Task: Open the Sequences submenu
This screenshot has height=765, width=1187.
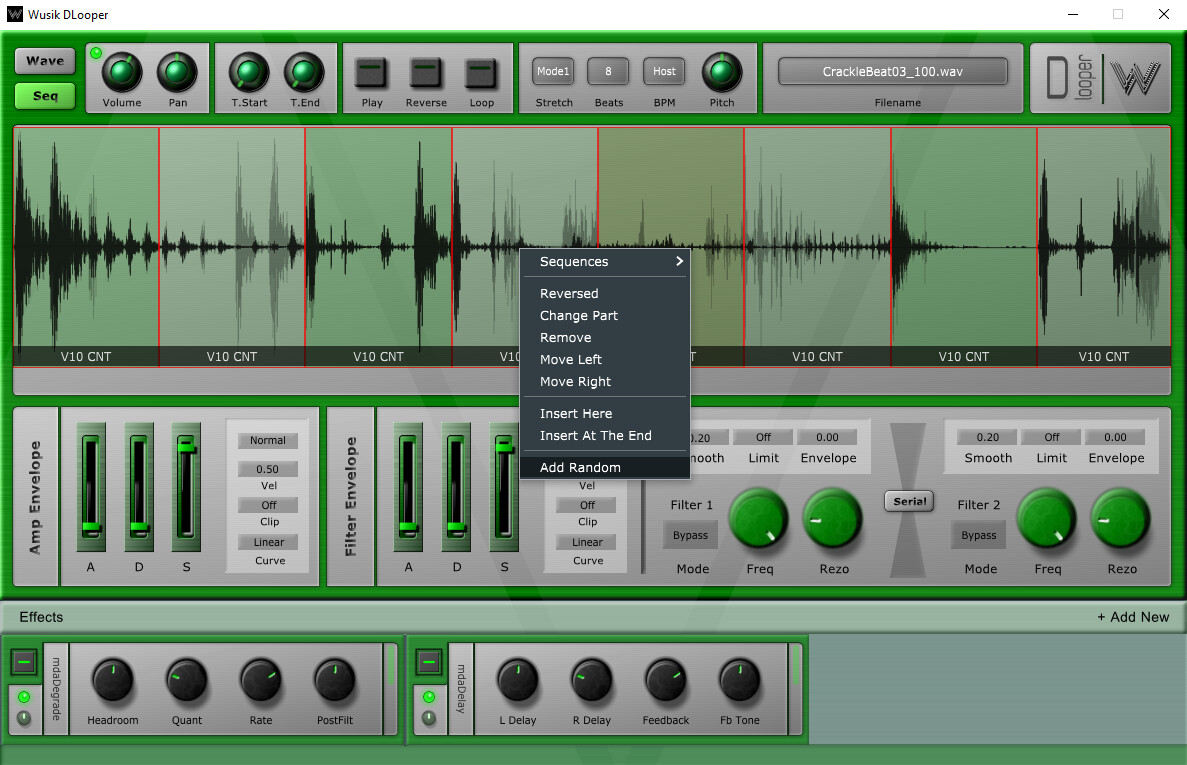Action: coord(605,262)
